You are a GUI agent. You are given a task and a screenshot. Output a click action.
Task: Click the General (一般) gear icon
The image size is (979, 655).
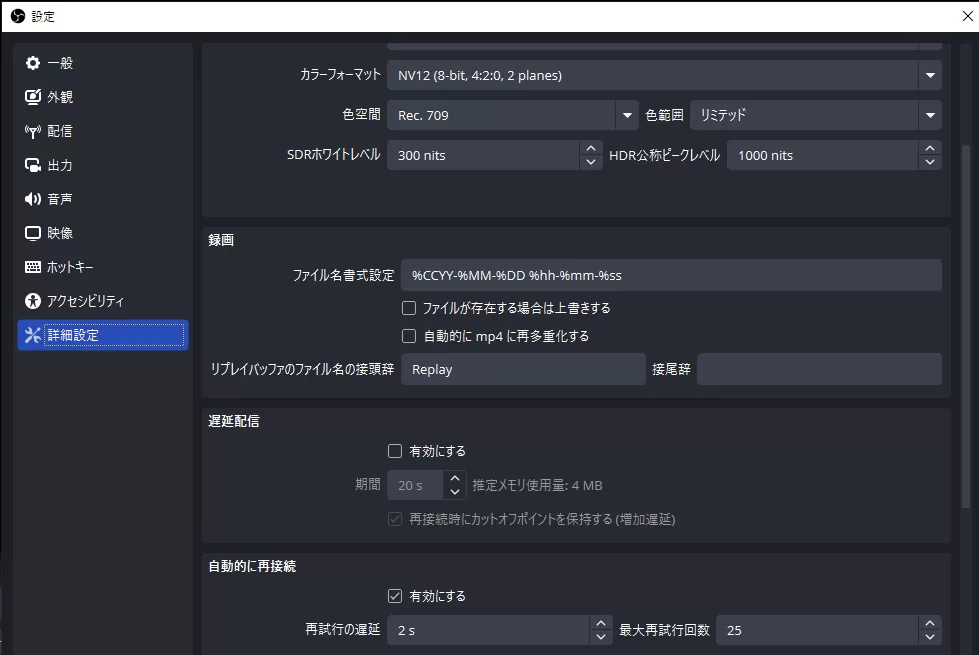click(x=33, y=63)
